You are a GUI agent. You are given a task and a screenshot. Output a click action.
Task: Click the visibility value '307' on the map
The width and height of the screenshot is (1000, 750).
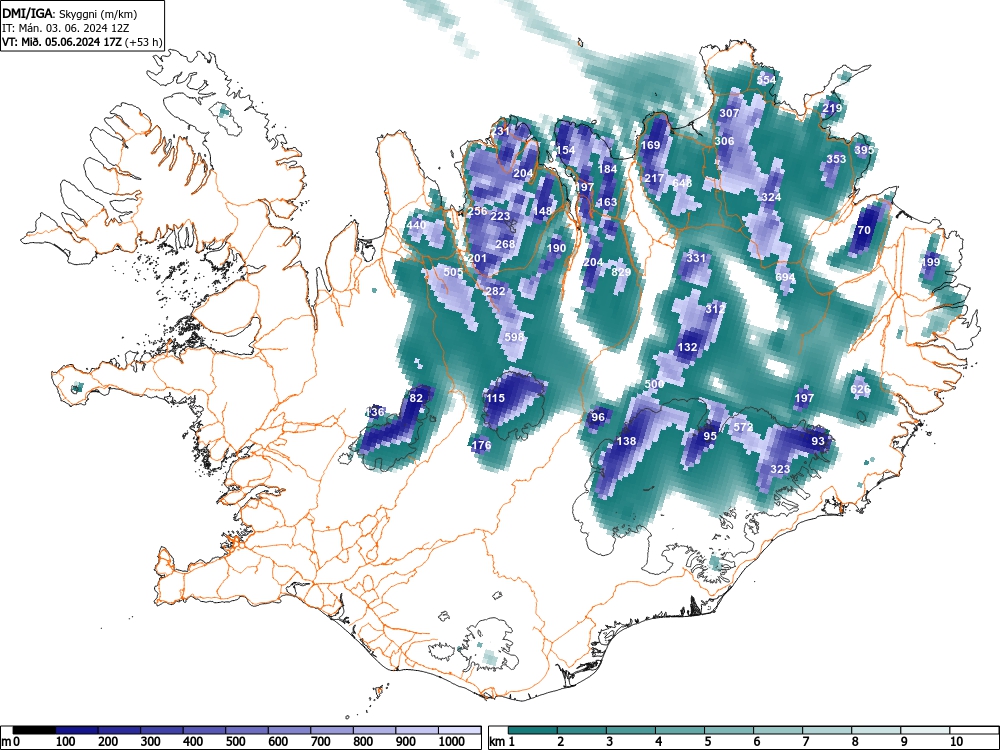coord(729,113)
